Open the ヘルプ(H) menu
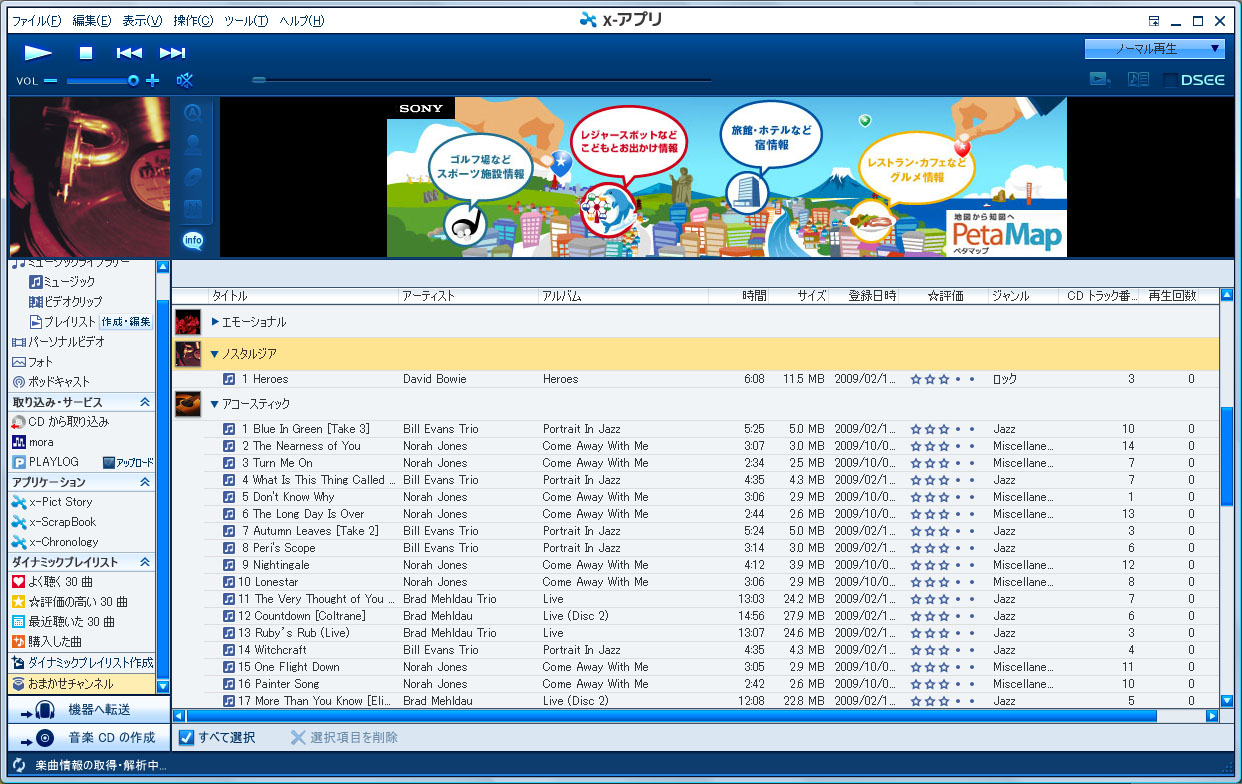 [x=302, y=21]
